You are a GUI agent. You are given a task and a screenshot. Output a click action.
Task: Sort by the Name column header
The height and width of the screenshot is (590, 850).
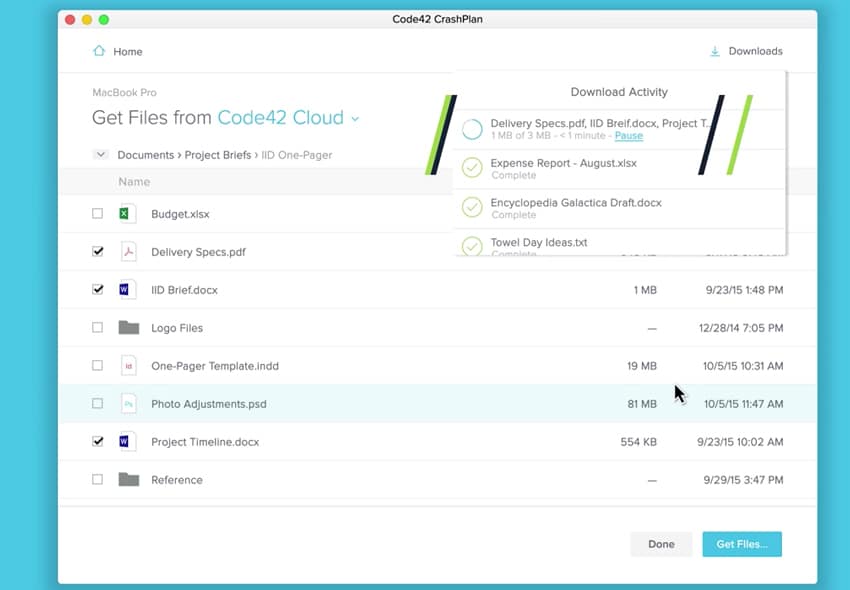(x=134, y=182)
